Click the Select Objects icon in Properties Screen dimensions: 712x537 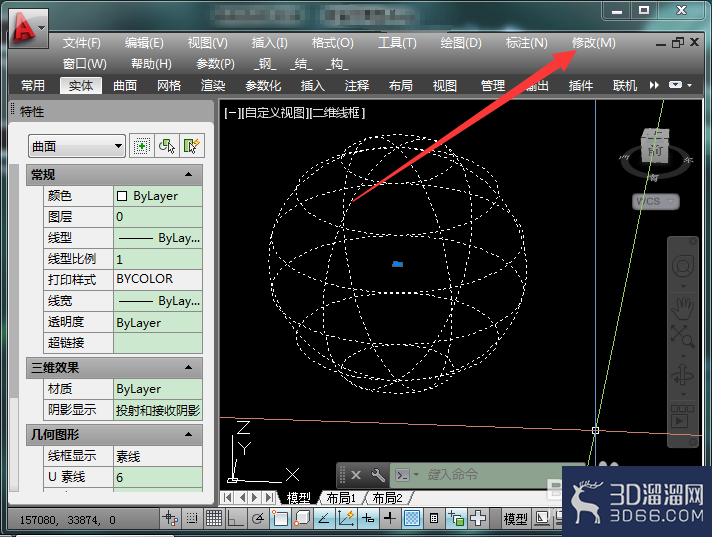pos(167,146)
